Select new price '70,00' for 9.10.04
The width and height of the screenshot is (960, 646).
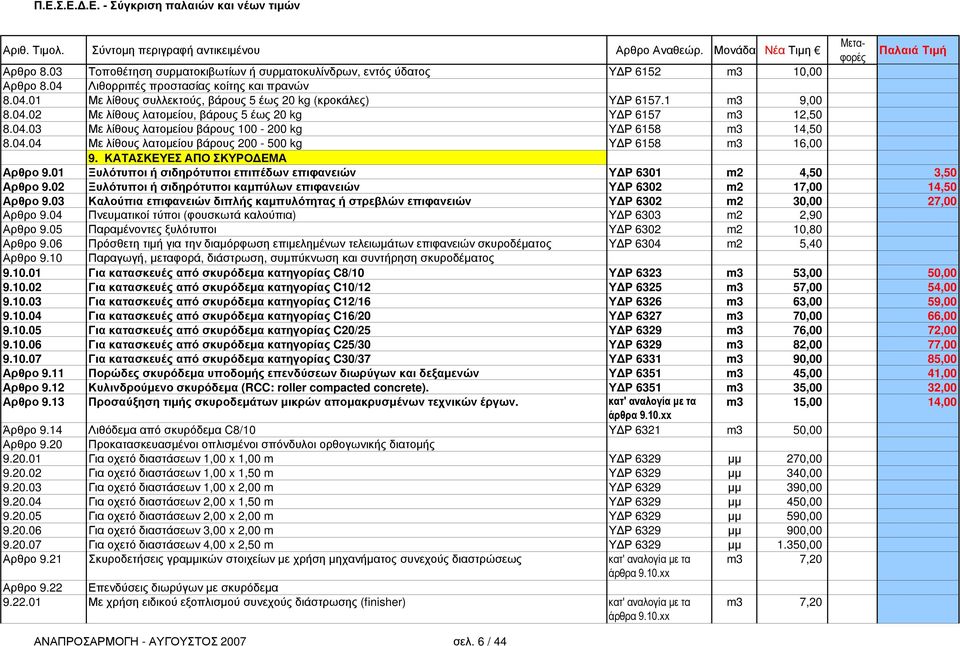(808, 316)
